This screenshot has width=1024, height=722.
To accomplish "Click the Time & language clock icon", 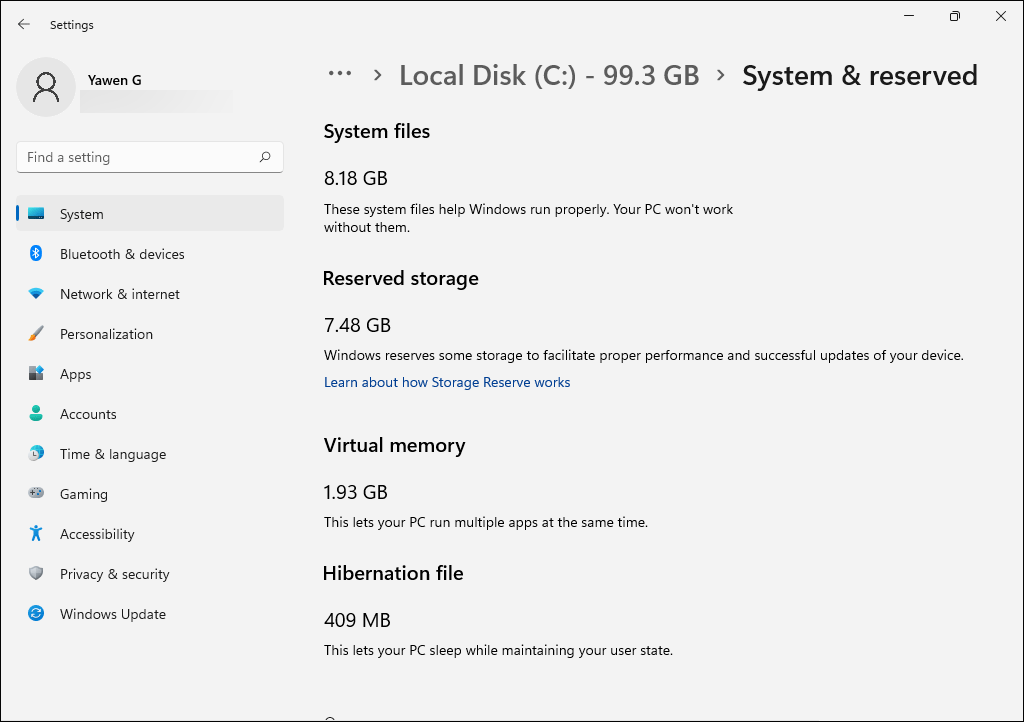I will click(x=36, y=453).
